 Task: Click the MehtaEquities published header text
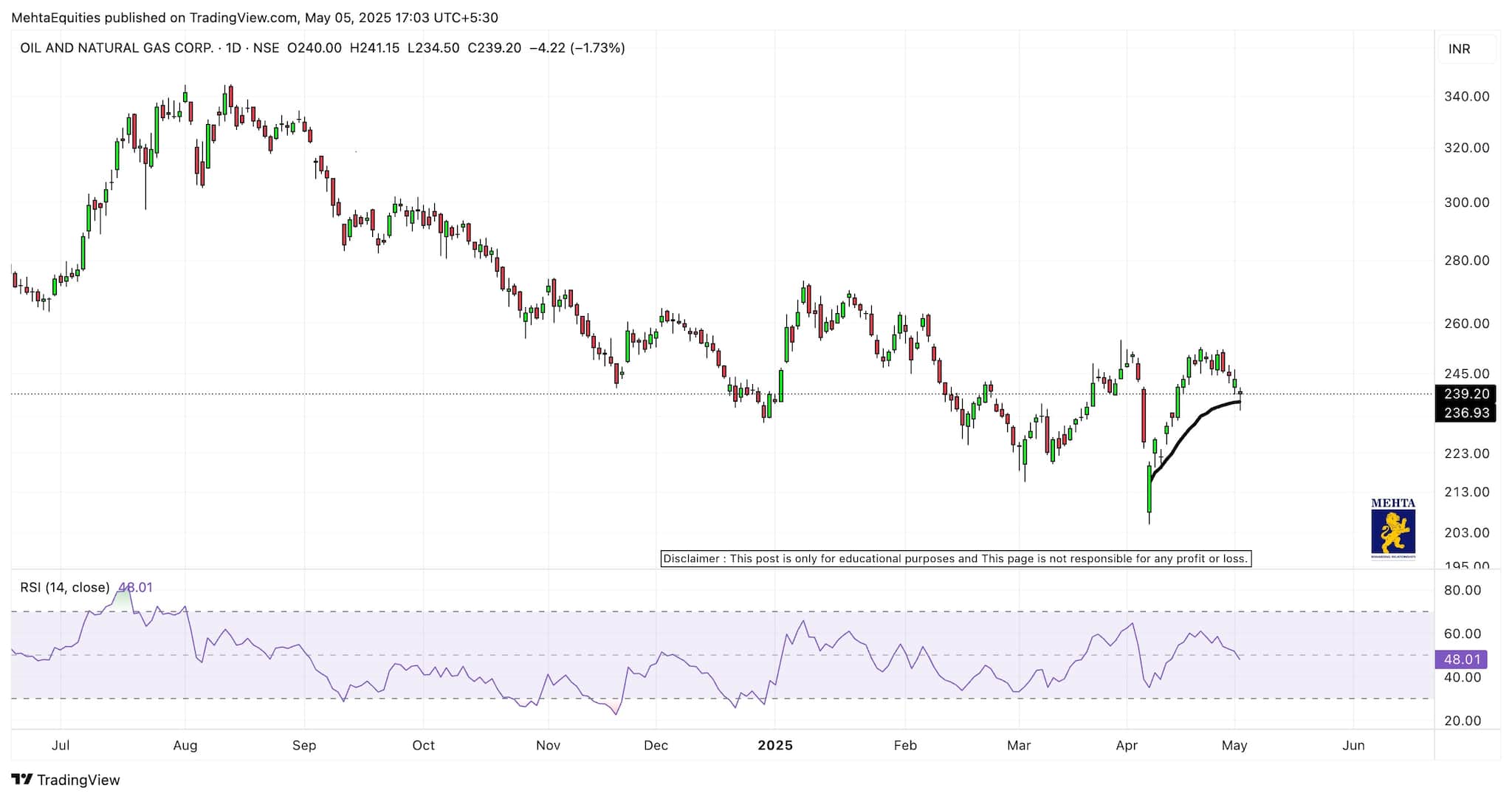click(254, 18)
